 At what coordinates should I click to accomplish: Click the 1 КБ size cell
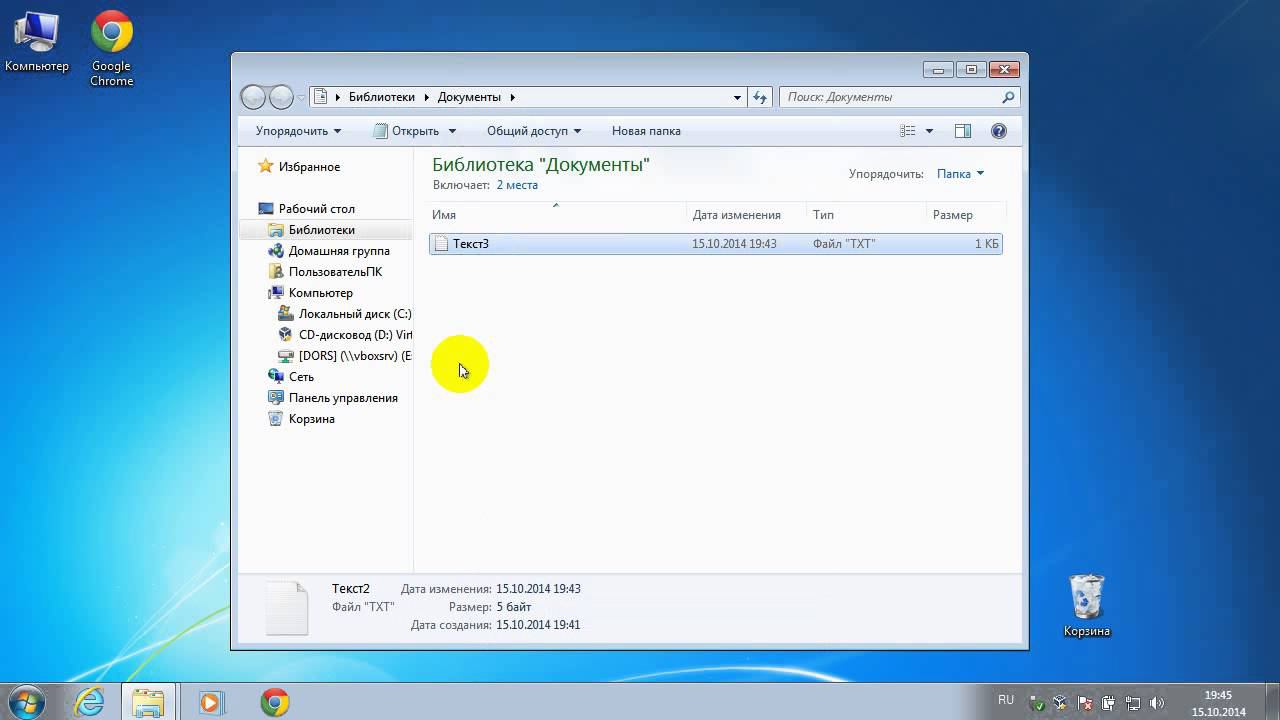coord(987,244)
